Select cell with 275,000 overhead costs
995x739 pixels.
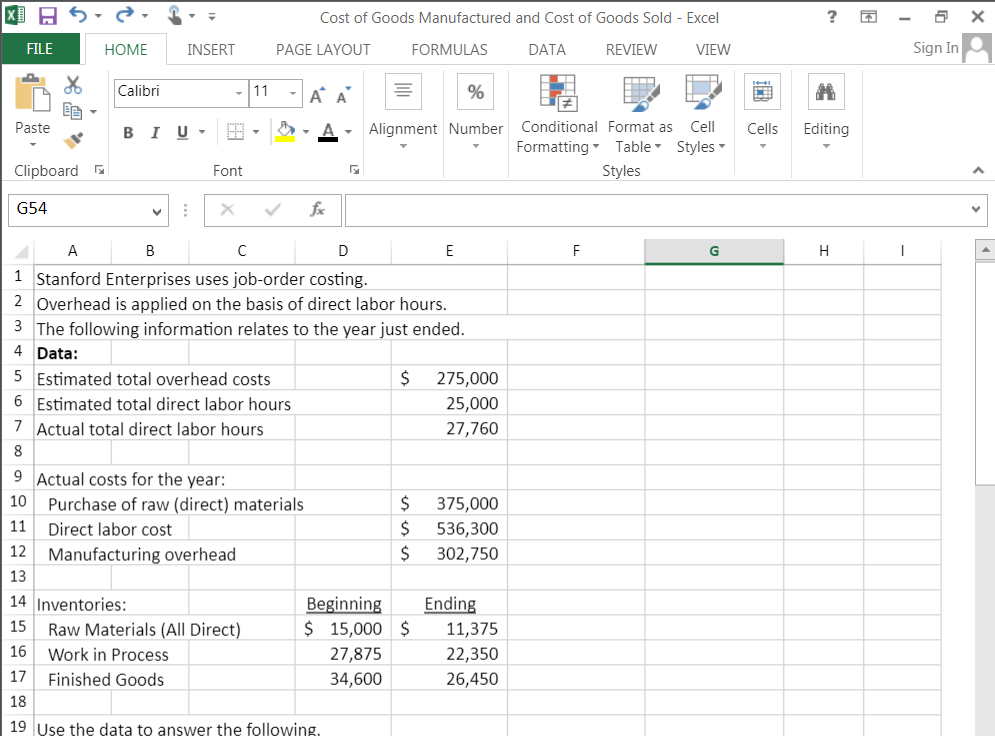click(x=449, y=378)
